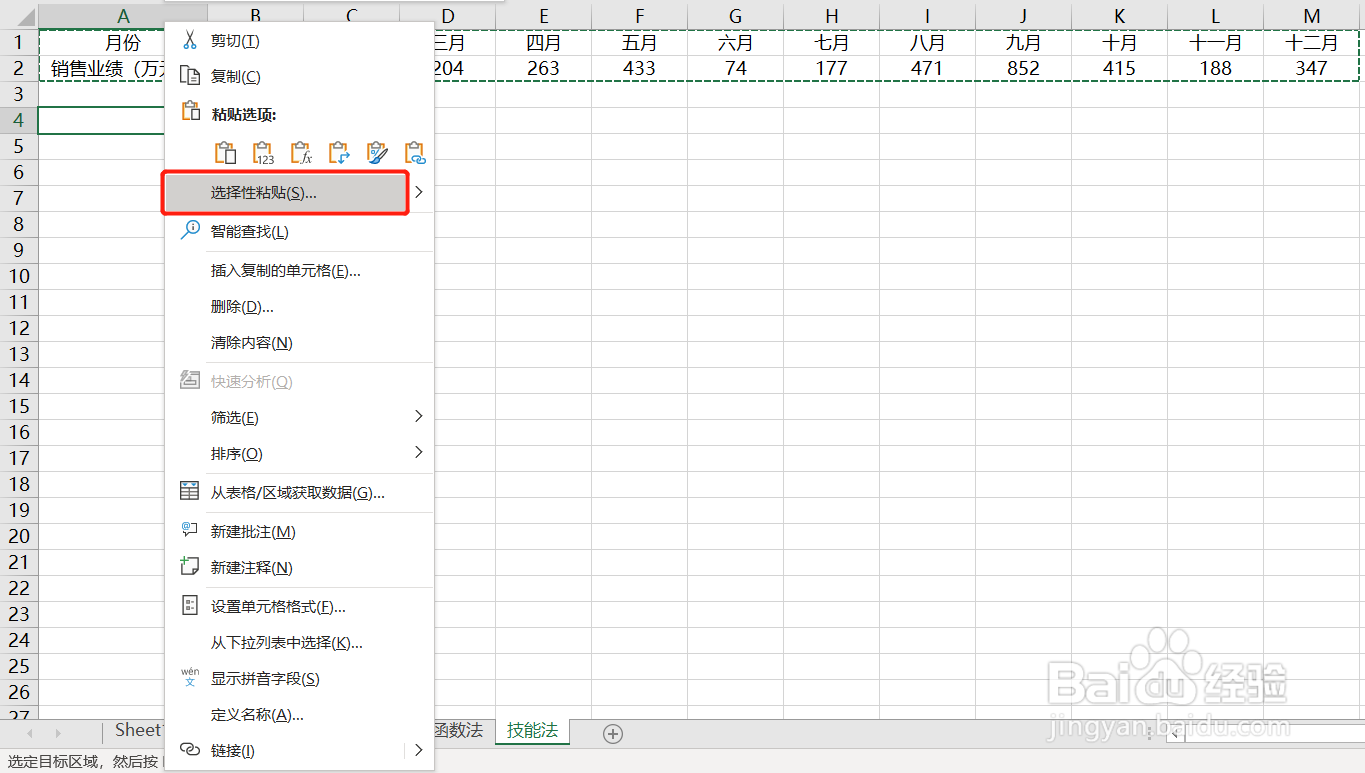Choose the paste transpose icon
1365x773 pixels.
click(x=339, y=153)
